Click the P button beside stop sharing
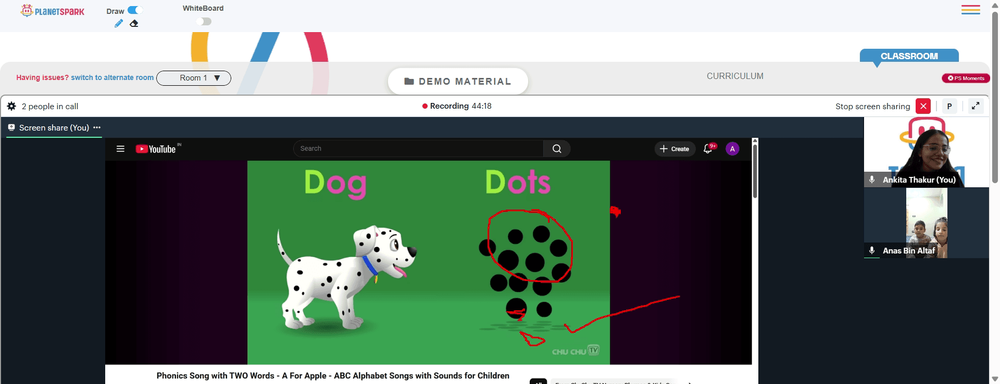 tap(949, 107)
